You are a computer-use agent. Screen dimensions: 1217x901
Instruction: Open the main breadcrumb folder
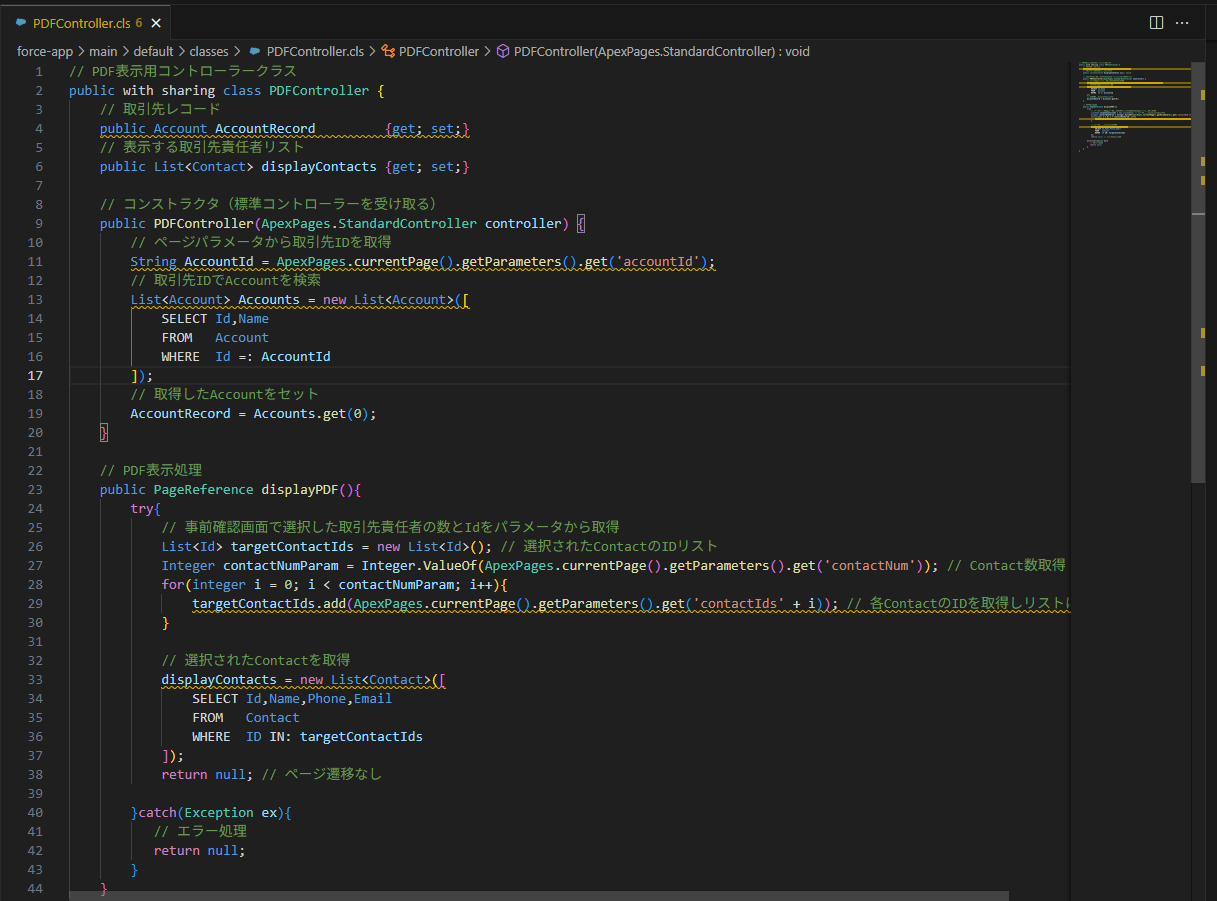(104, 51)
